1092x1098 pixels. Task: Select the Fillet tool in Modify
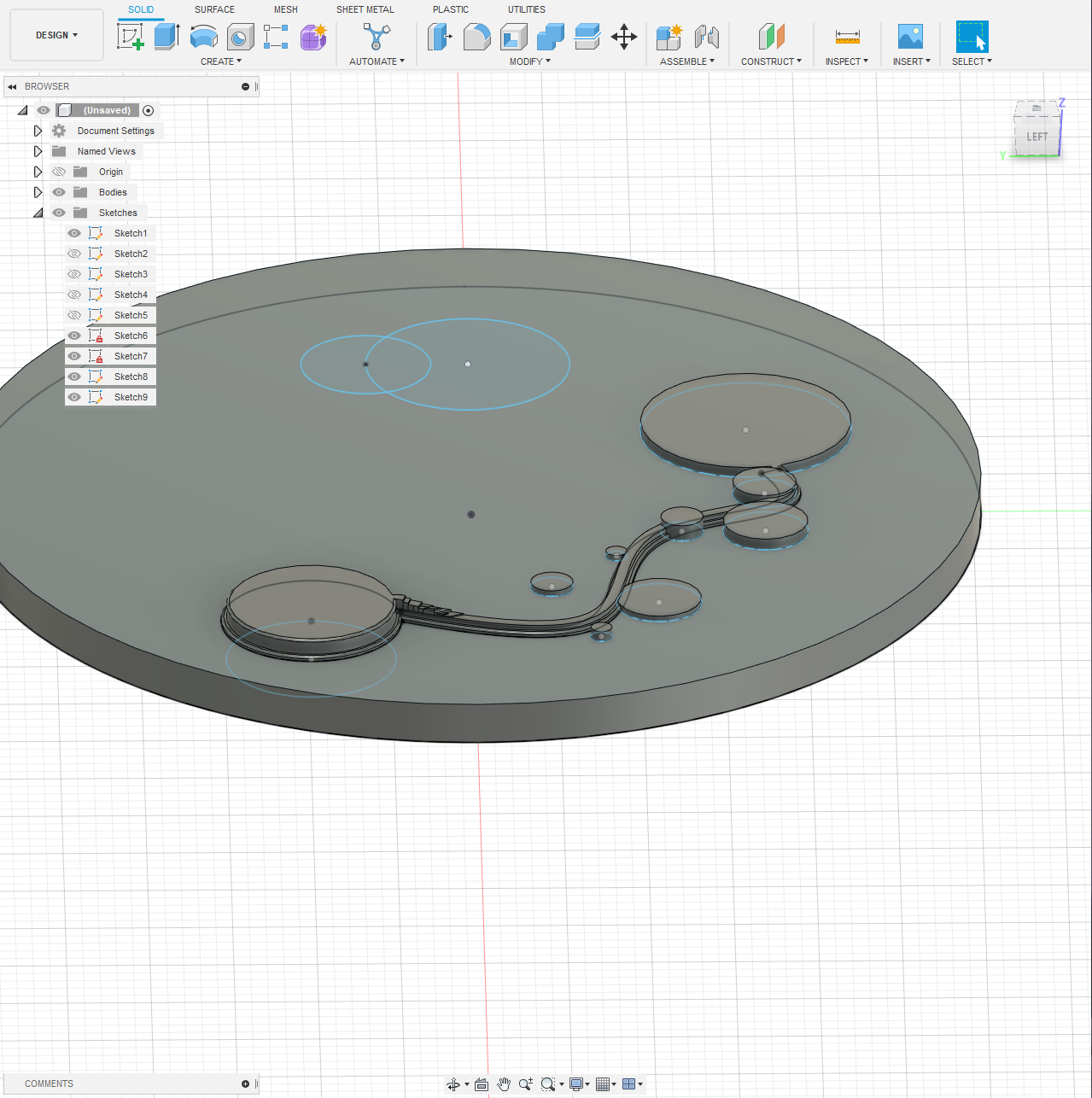click(x=477, y=37)
